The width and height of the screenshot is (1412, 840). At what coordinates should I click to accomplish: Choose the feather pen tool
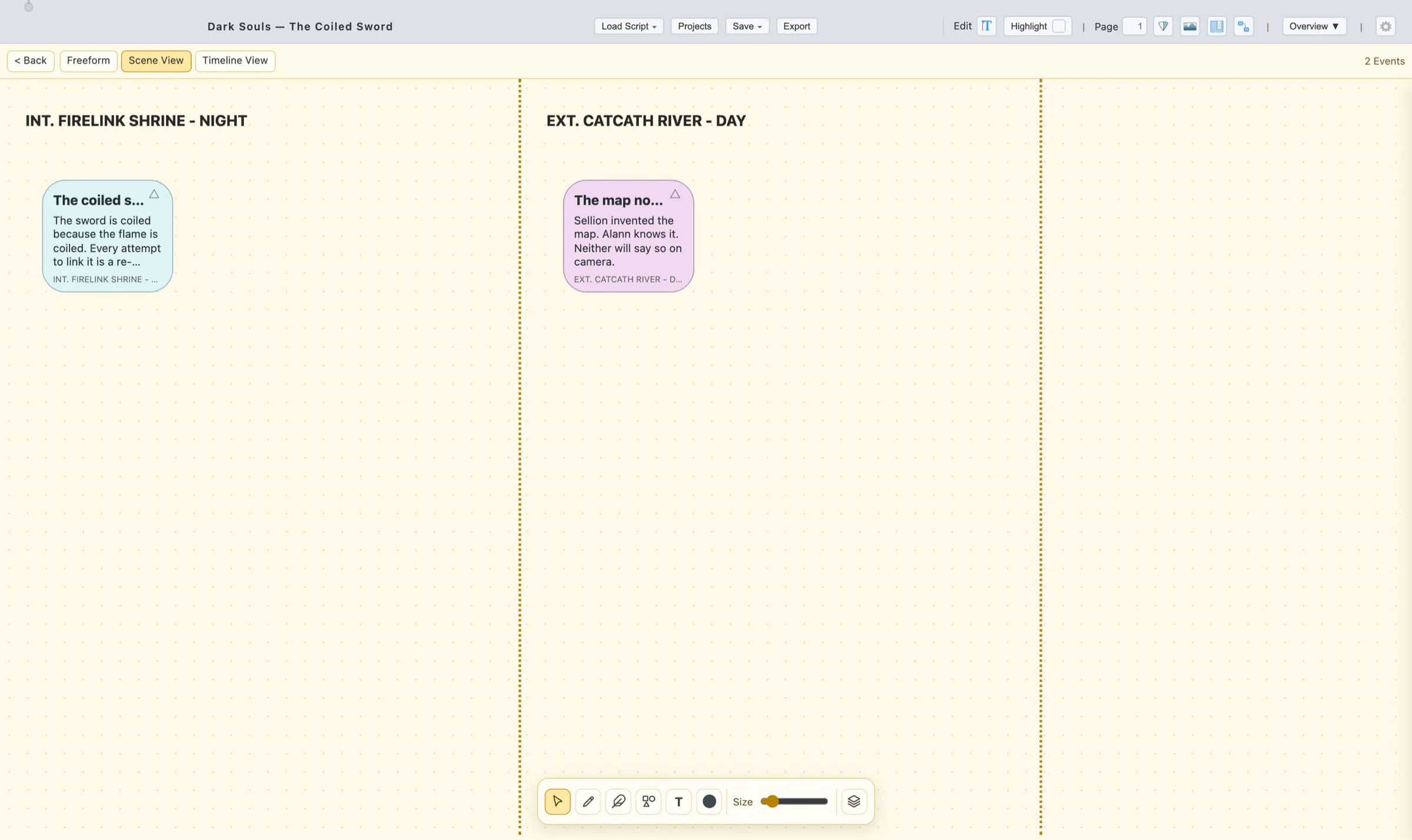tap(618, 801)
